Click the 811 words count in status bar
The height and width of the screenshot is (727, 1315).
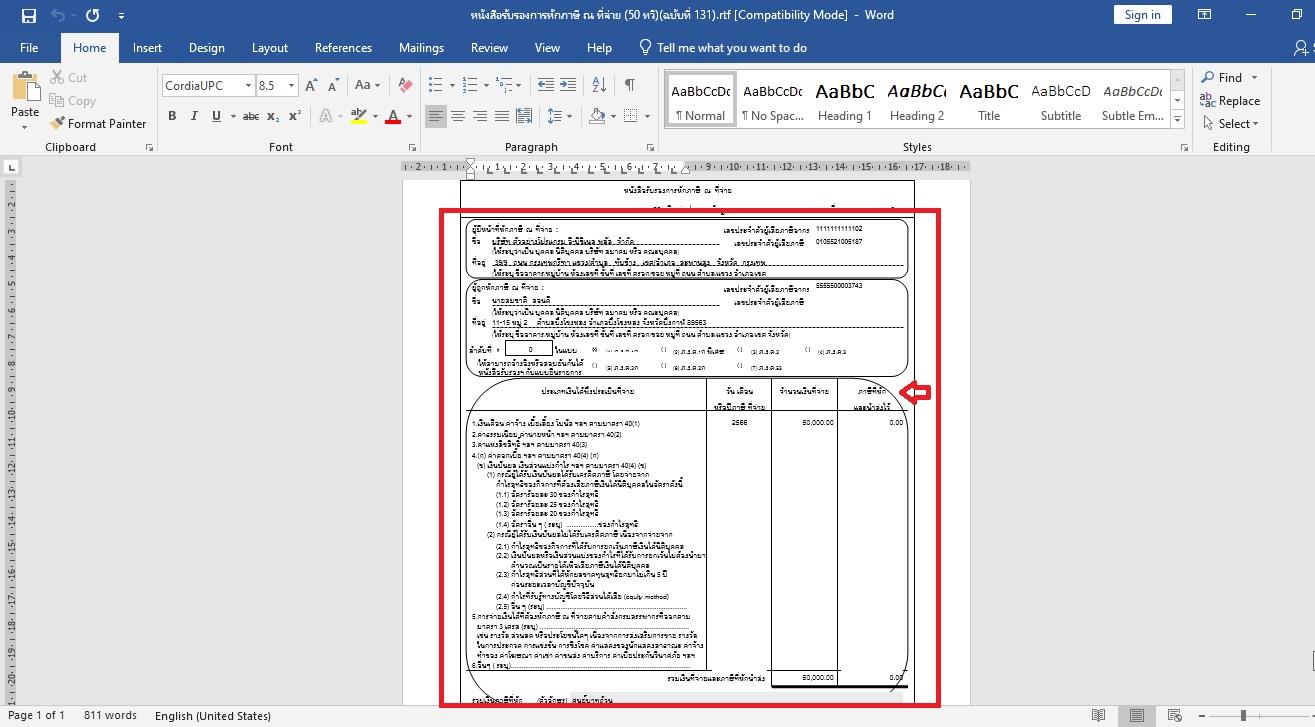110,716
